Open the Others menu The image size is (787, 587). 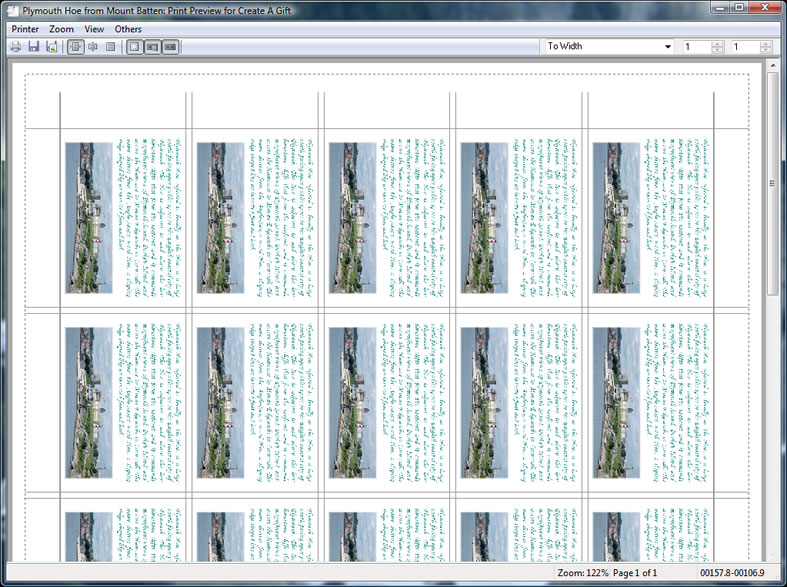[128, 29]
